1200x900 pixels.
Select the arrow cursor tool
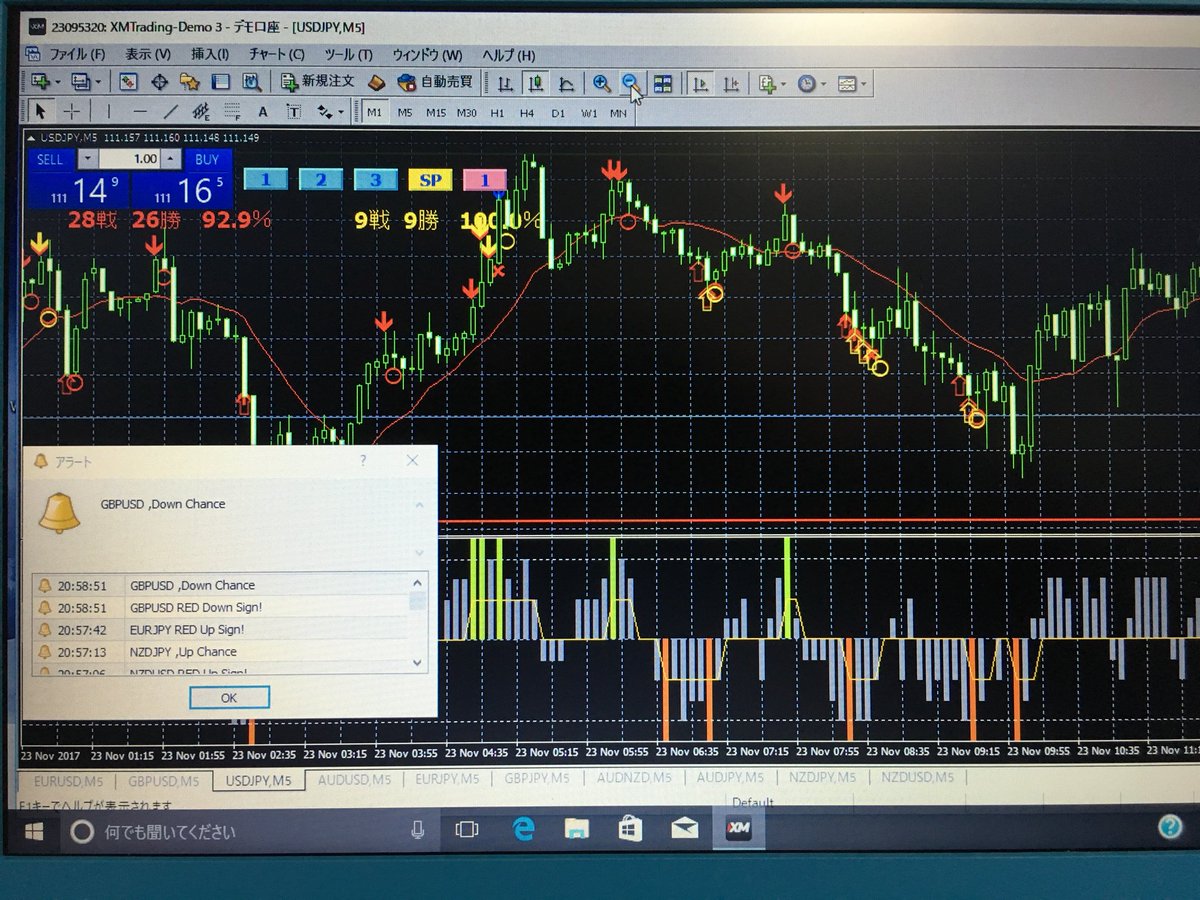coord(42,111)
